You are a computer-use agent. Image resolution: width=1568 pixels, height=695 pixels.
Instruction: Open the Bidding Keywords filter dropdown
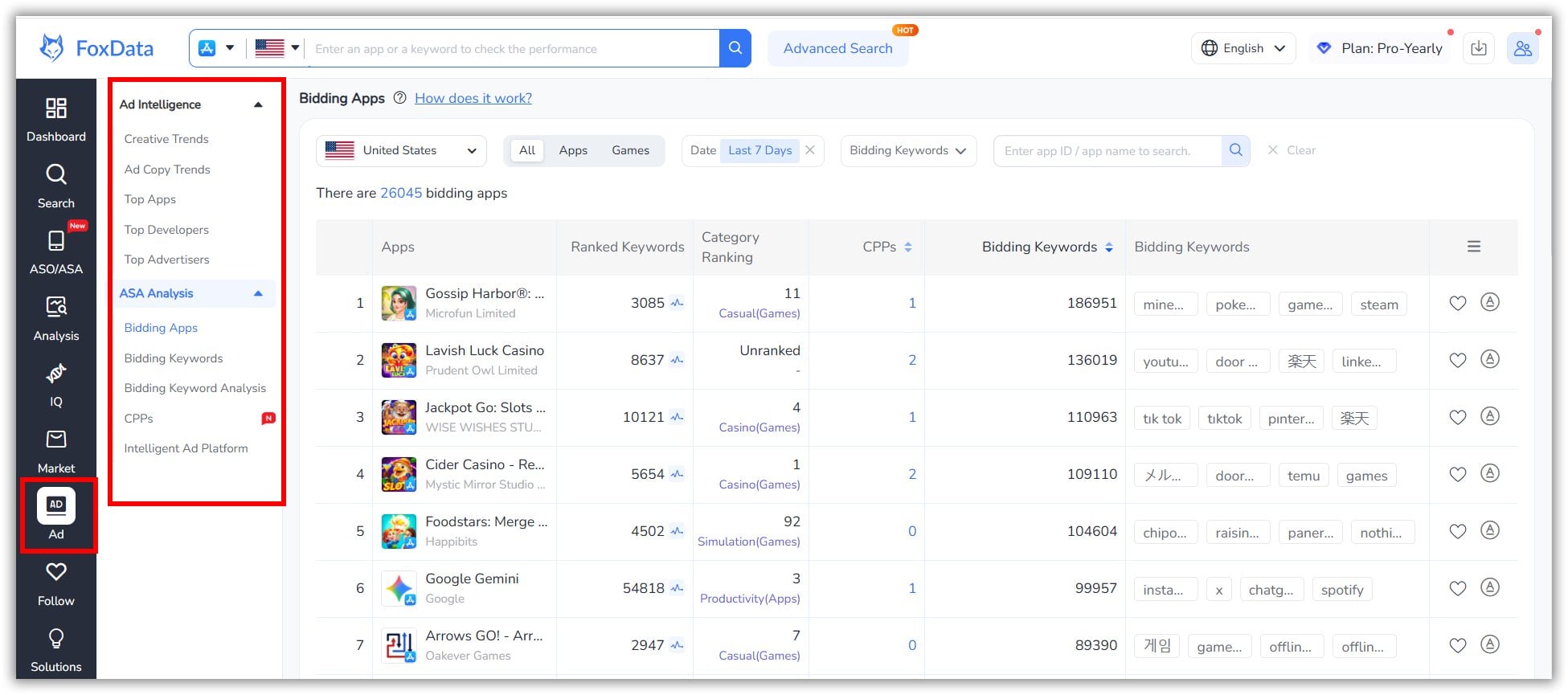point(908,150)
